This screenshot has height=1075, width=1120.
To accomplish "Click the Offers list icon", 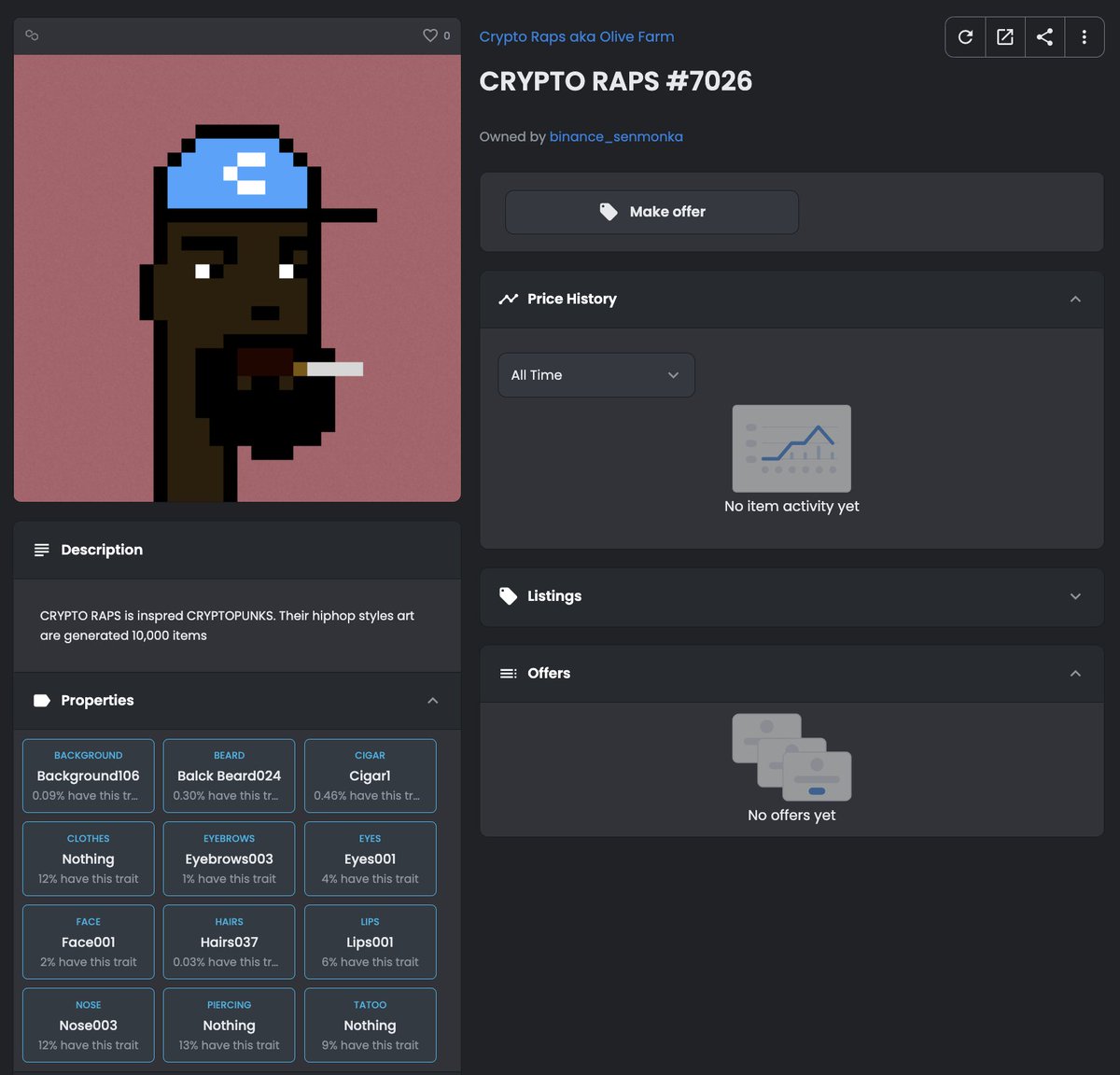I will click(x=508, y=673).
